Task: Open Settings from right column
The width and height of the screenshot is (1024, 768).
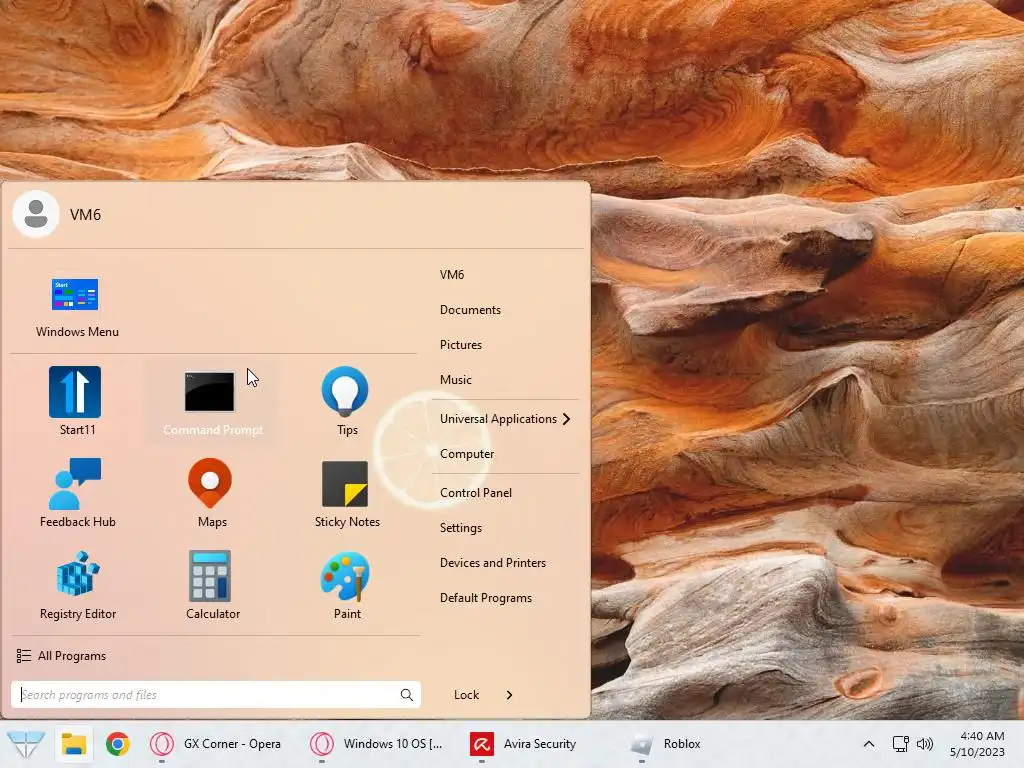Action: click(x=460, y=528)
